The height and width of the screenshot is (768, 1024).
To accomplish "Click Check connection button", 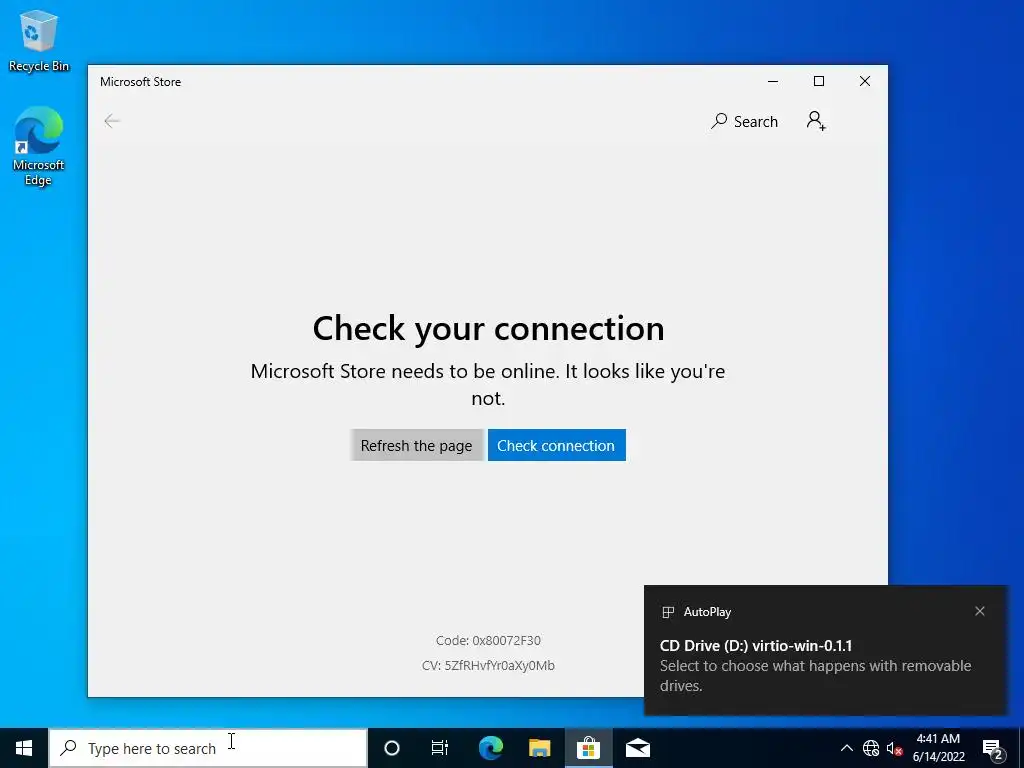I will [556, 445].
